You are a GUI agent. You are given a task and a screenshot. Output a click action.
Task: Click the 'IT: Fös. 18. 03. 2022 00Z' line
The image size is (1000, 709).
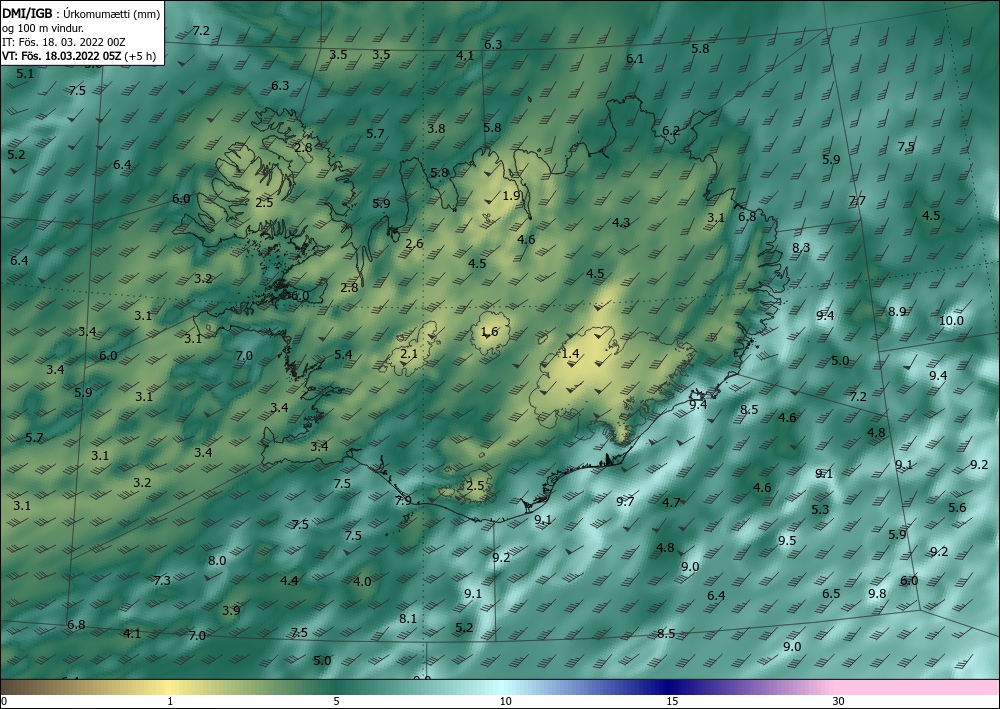click(63, 42)
